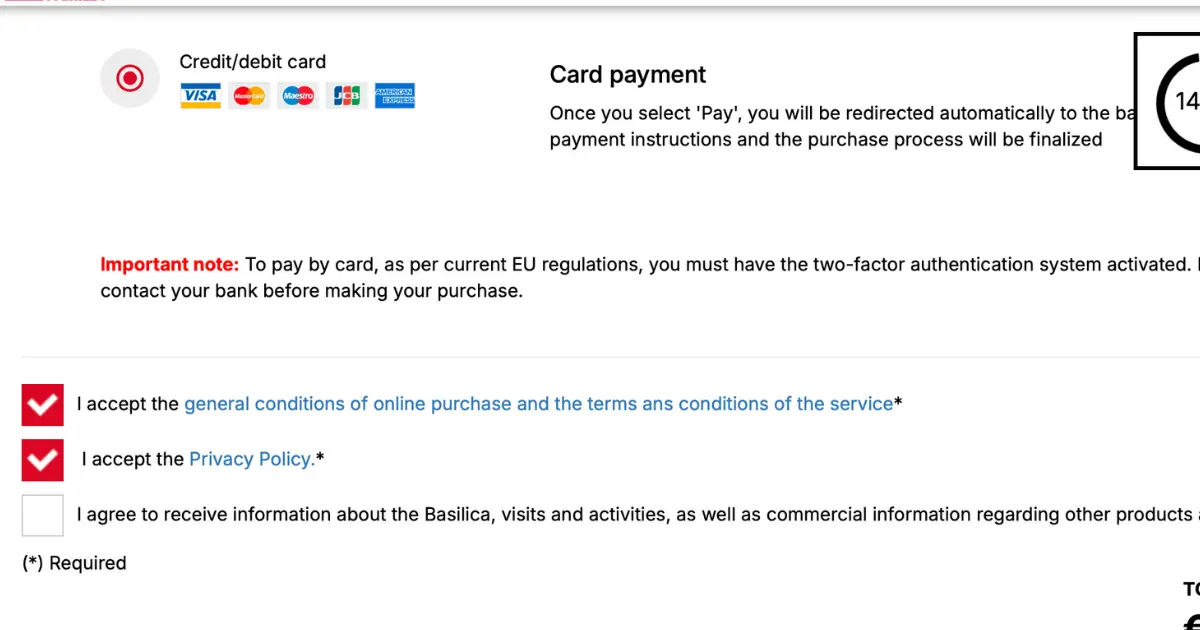Click the Card payment heading
The width and height of the screenshot is (1200, 630).
[628, 75]
